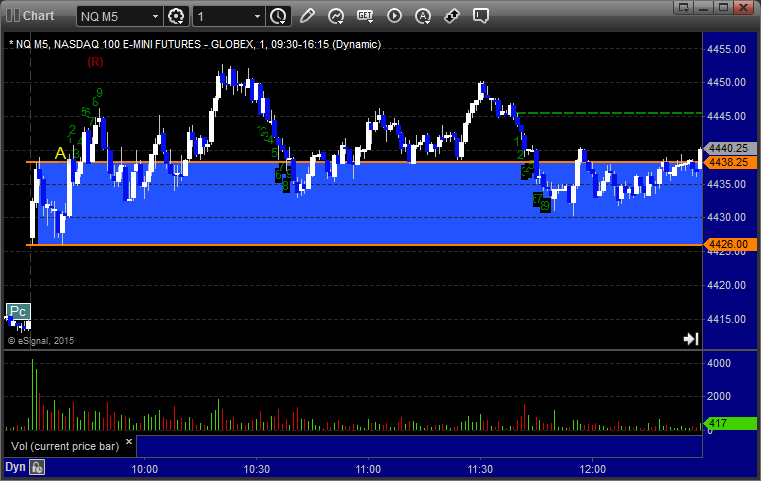Click the 11:30 time axis label
This screenshot has height=481, width=761.
click(x=480, y=469)
